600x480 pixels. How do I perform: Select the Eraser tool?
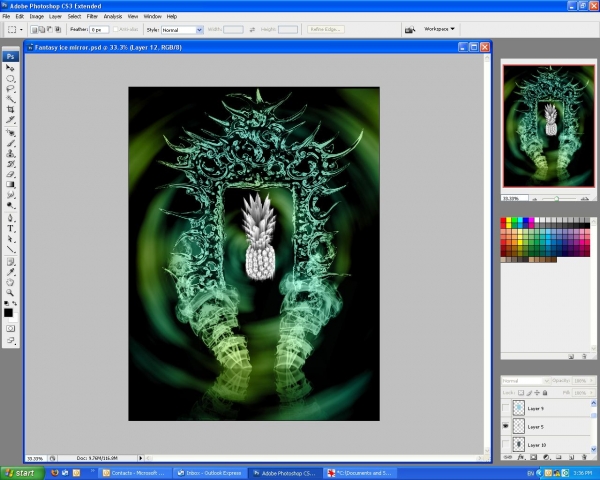coord(10,174)
